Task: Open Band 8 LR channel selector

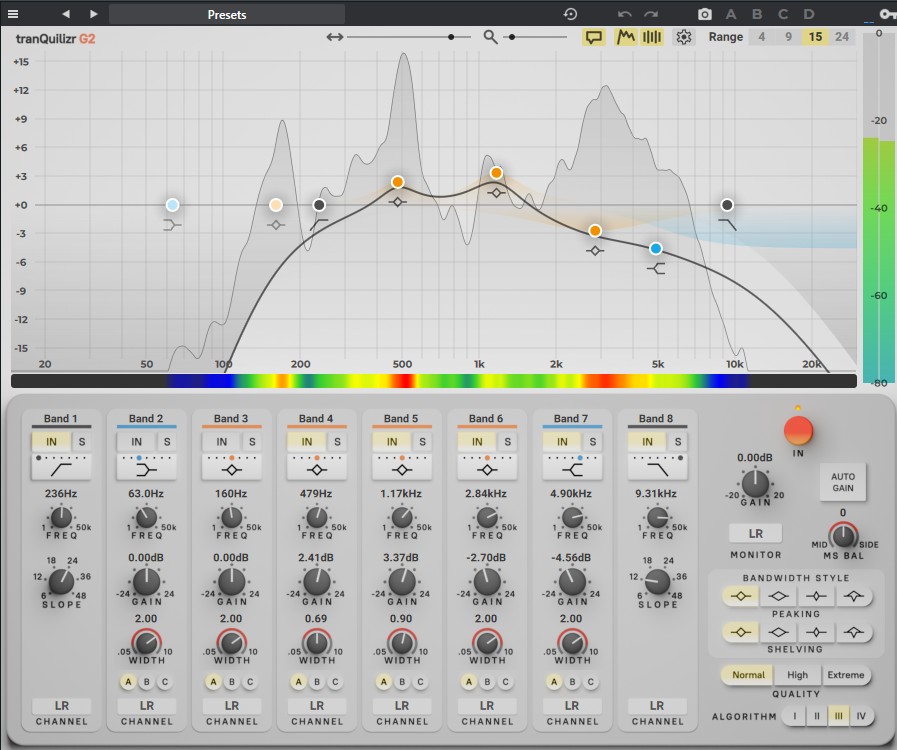Action: click(x=657, y=706)
